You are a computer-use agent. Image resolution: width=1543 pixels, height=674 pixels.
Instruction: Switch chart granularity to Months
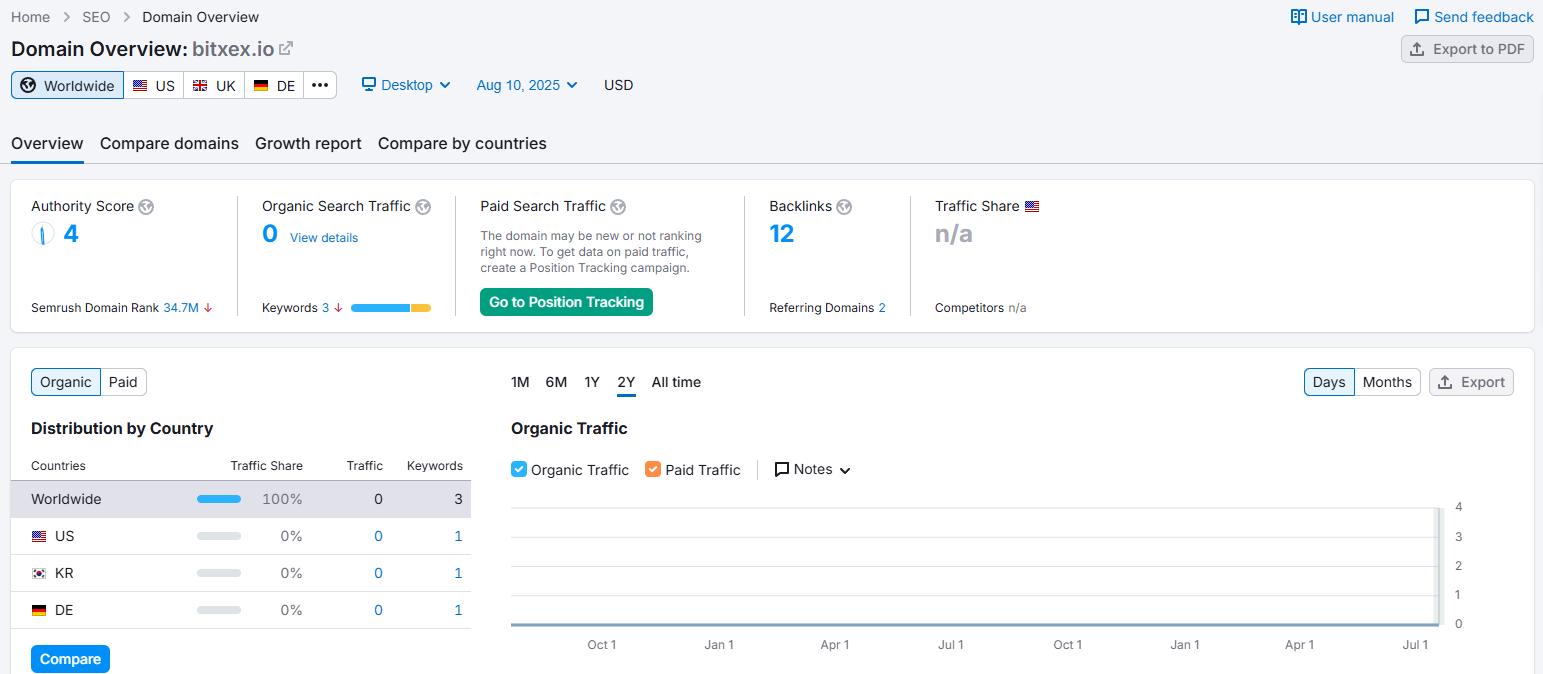(1387, 382)
